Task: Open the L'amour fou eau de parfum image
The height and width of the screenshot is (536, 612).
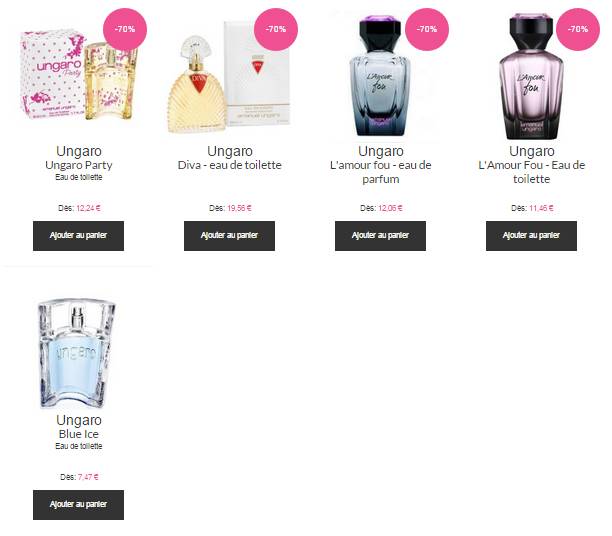Action: pyautogui.click(x=380, y=75)
